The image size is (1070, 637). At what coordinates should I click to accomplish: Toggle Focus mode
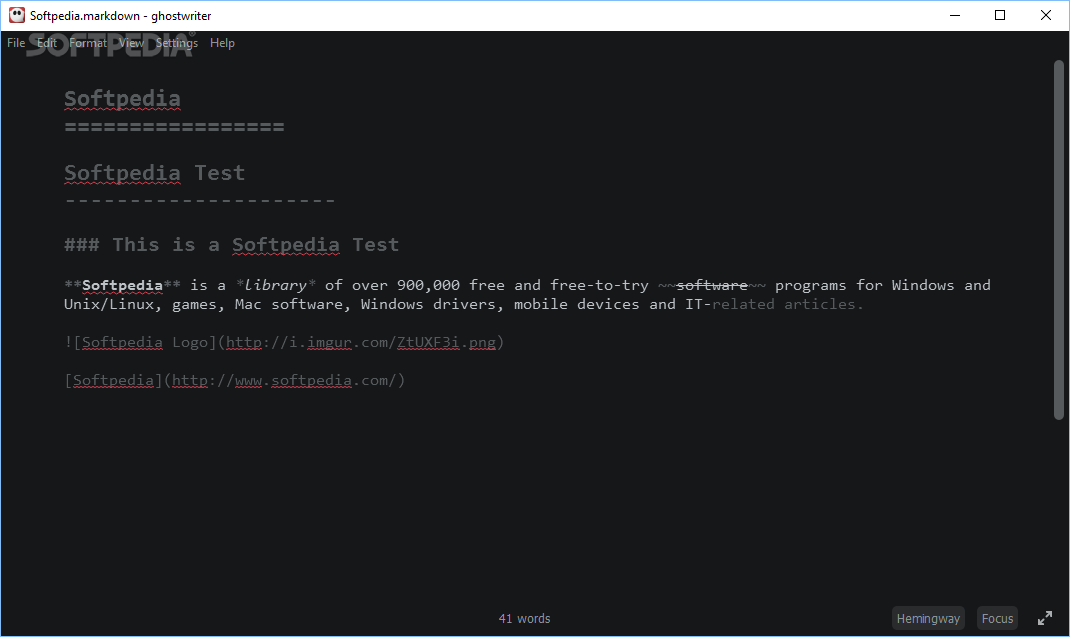tap(997, 619)
